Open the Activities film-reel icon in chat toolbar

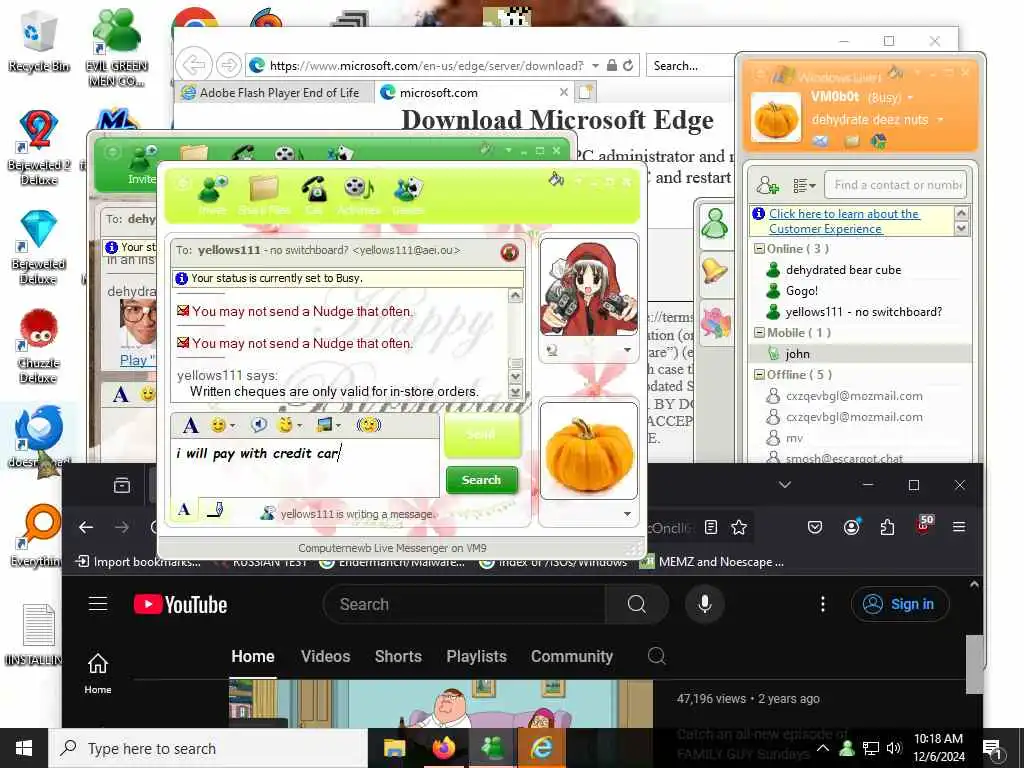pyautogui.click(x=359, y=189)
